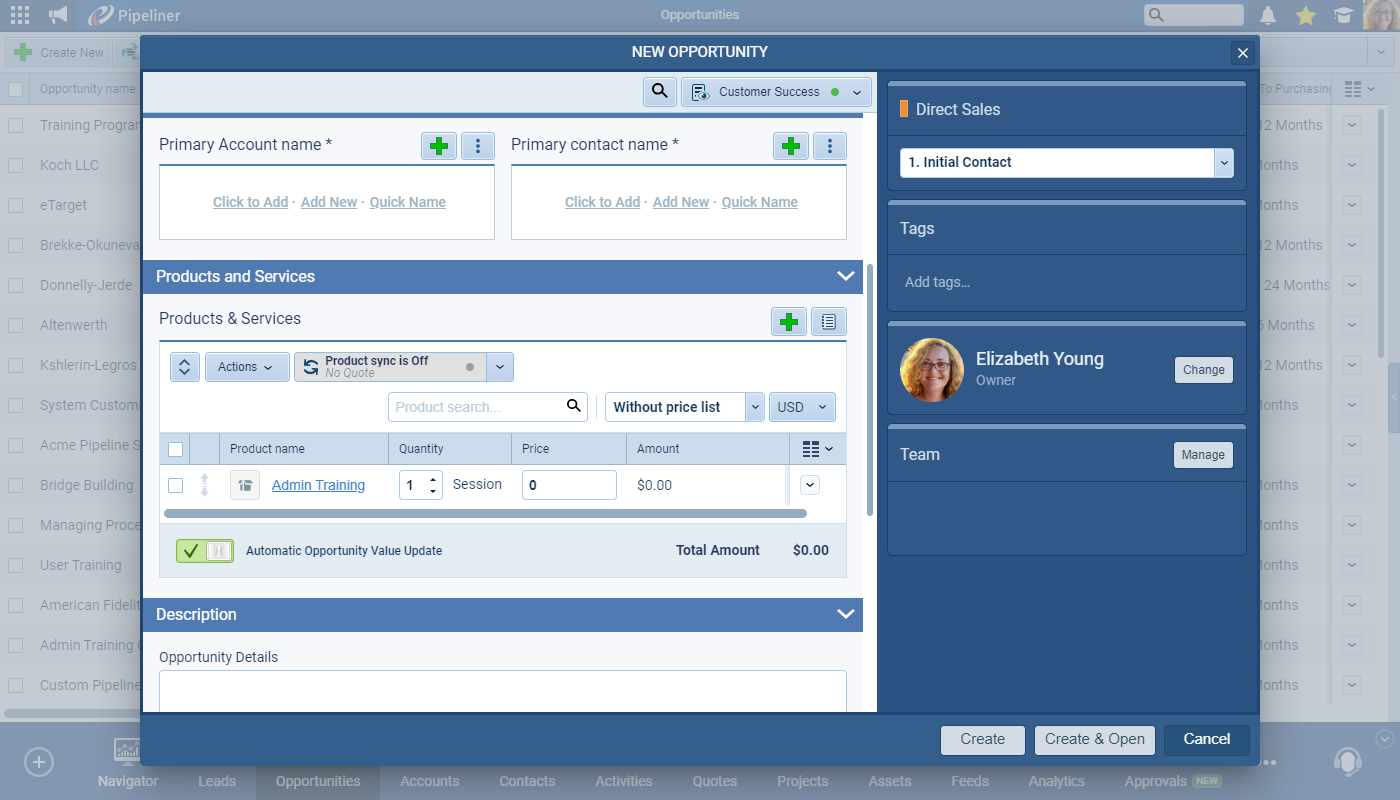Screen dimensions: 1400x800
Task: Add new Primary Account with green plus
Action: pyautogui.click(x=438, y=146)
